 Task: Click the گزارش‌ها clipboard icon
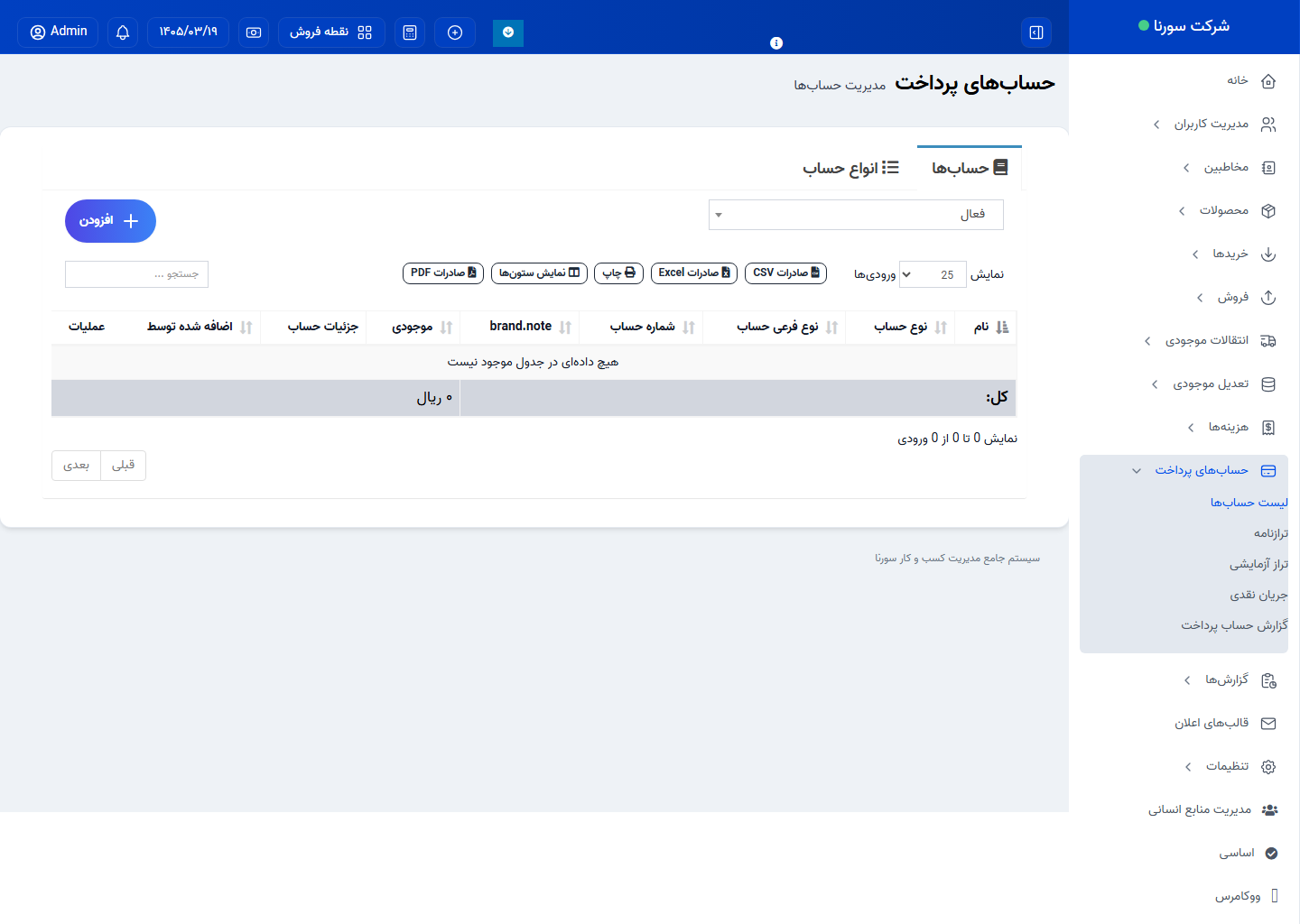[1268, 680]
